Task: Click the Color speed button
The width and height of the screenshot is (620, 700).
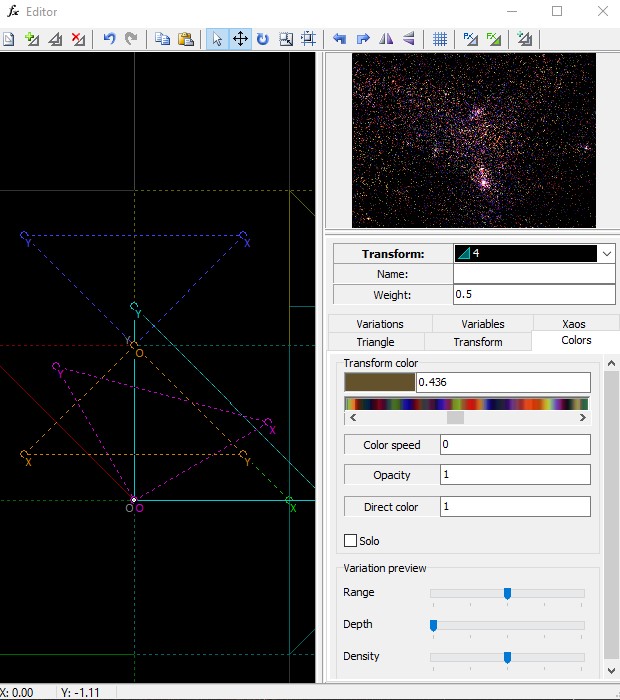Action: tap(391, 445)
